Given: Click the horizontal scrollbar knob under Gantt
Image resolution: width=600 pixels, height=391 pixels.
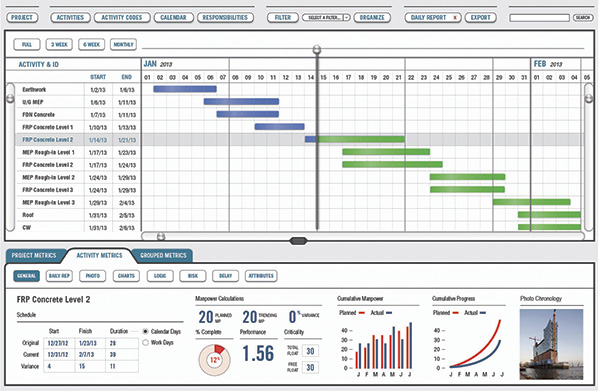Looking at the screenshot, I should tap(161, 236).
